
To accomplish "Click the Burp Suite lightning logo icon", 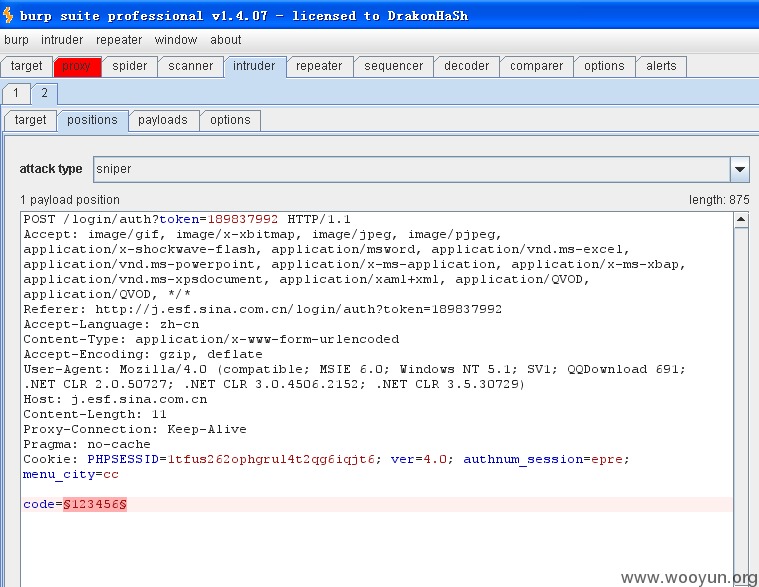I will [x=8, y=15].
